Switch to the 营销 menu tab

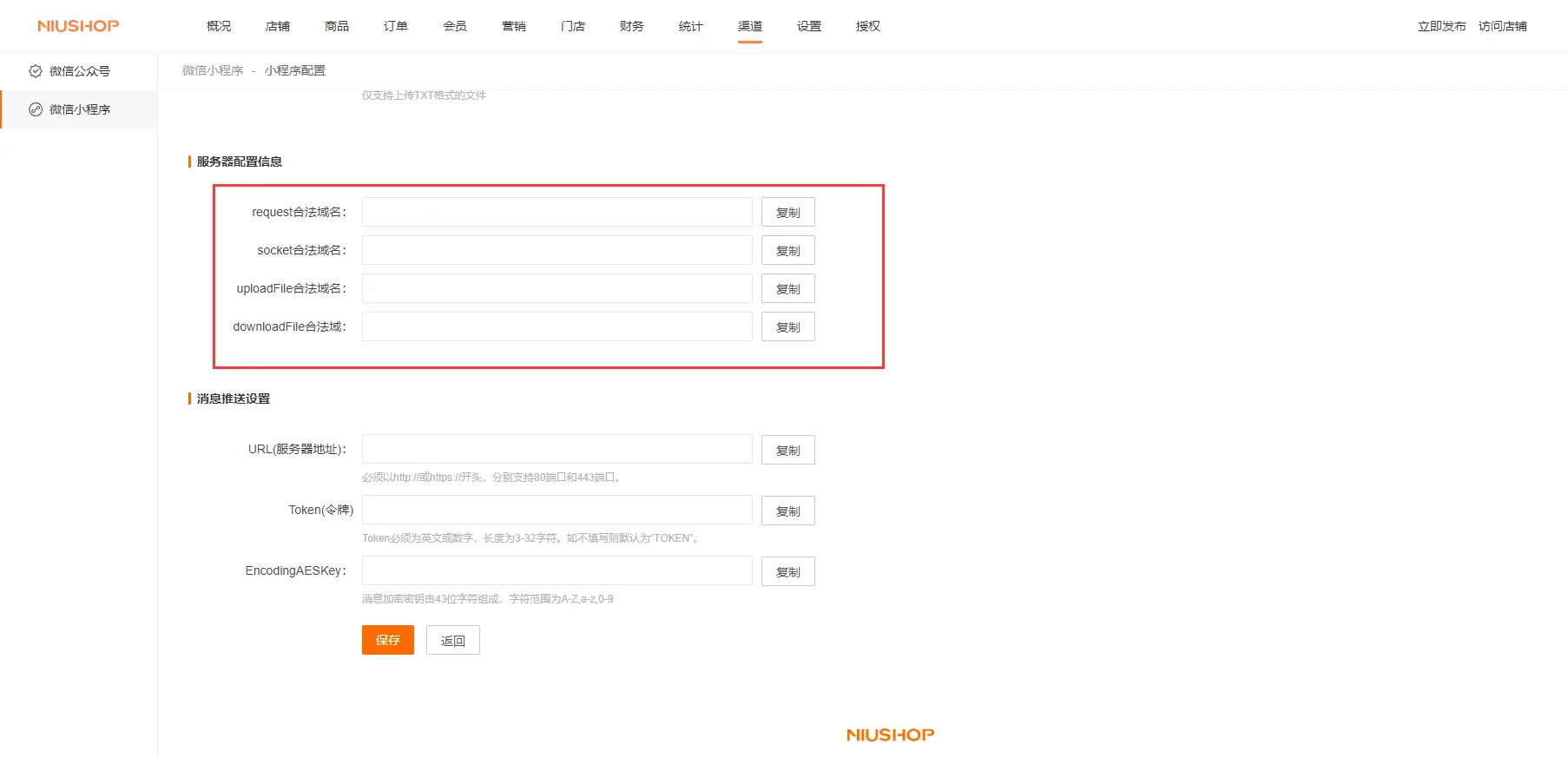pos(513,26)
